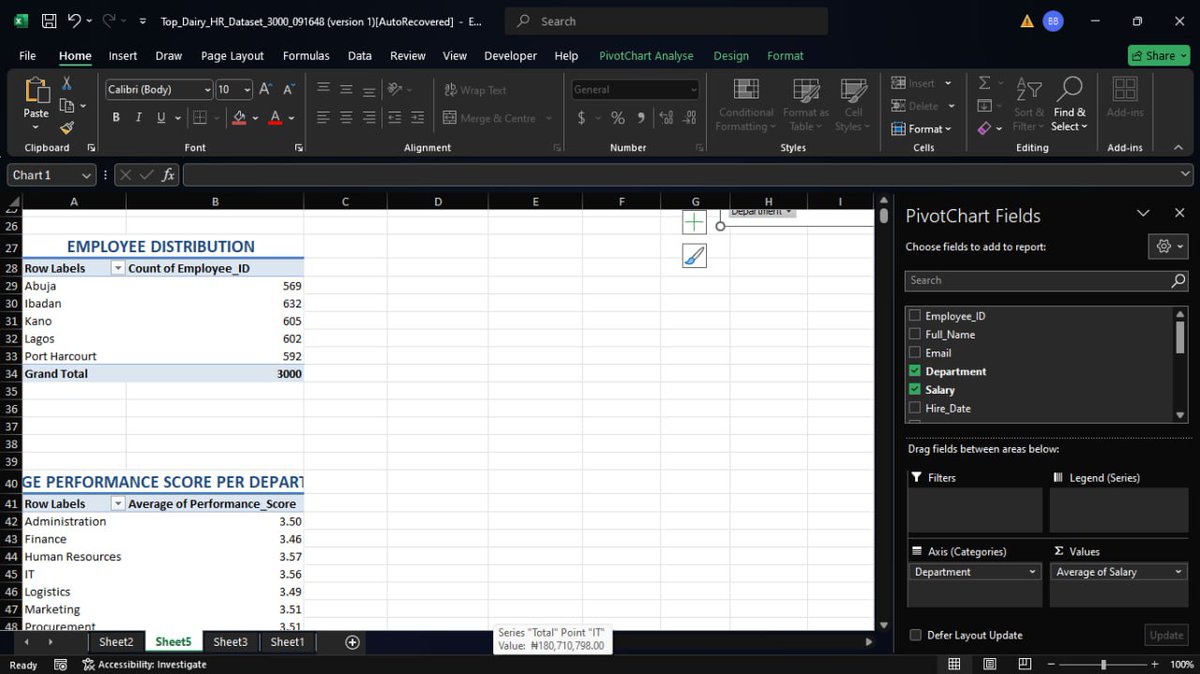Click Decrease Font Size icon

[x=289, y=89]
